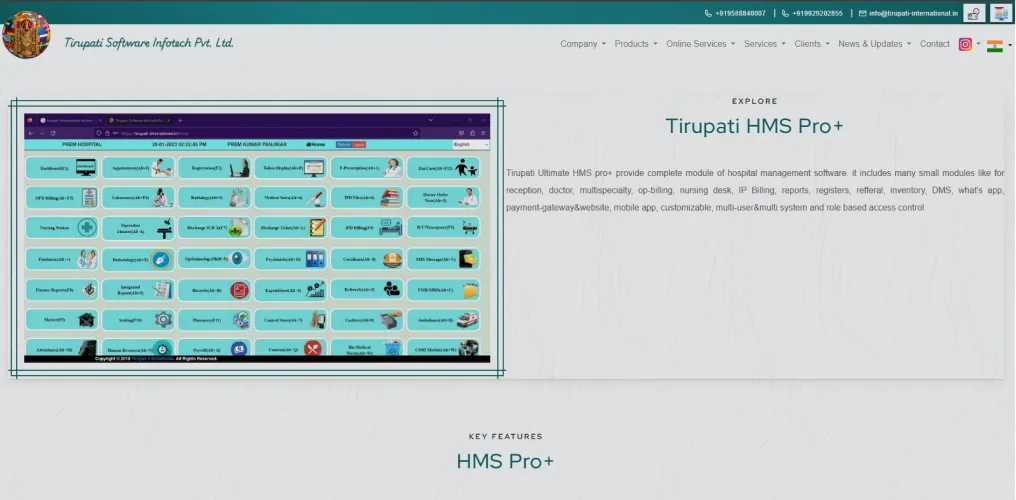Click the 'EXPLORE' label above the heading
This screenshot has width=1016, height=500.
754,101
